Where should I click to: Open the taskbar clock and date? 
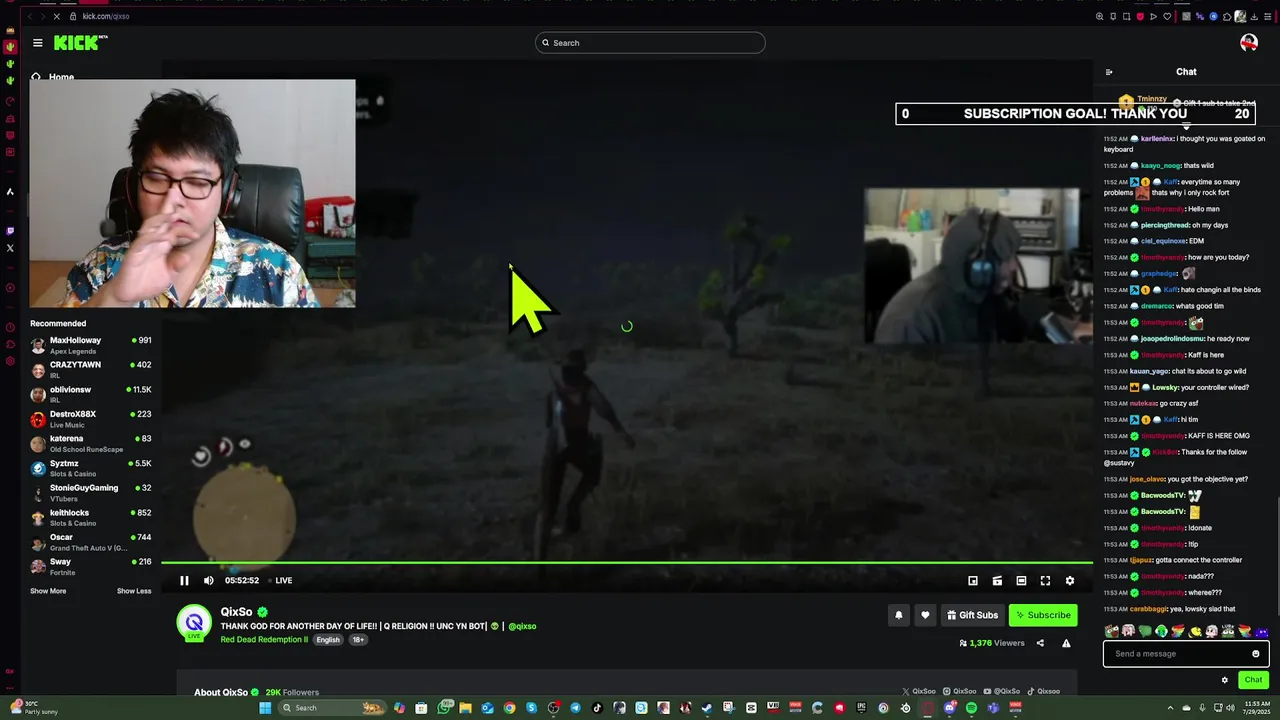tap(1256, 707)
